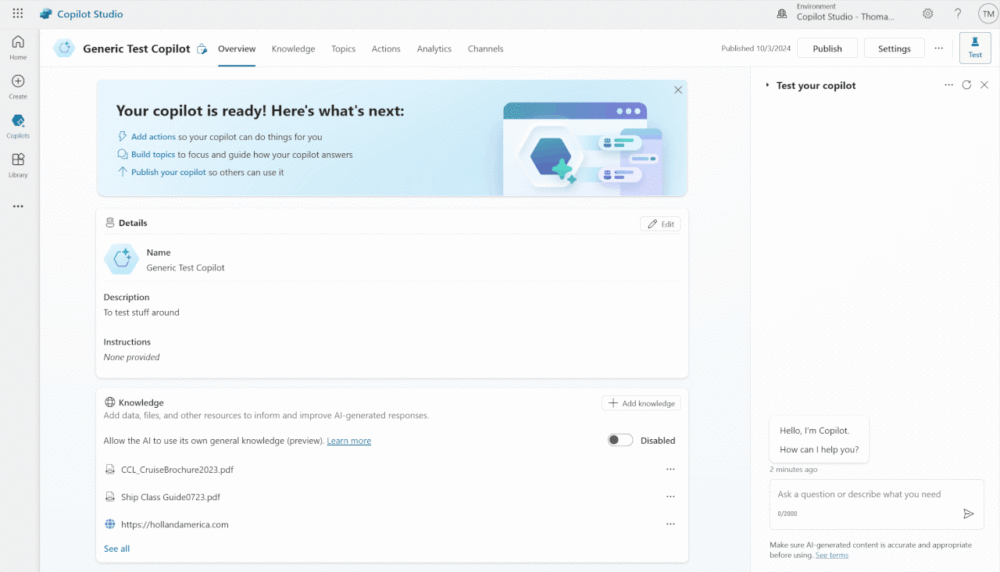
Task: Click the Copilot Studio logo
Action: 46,13
